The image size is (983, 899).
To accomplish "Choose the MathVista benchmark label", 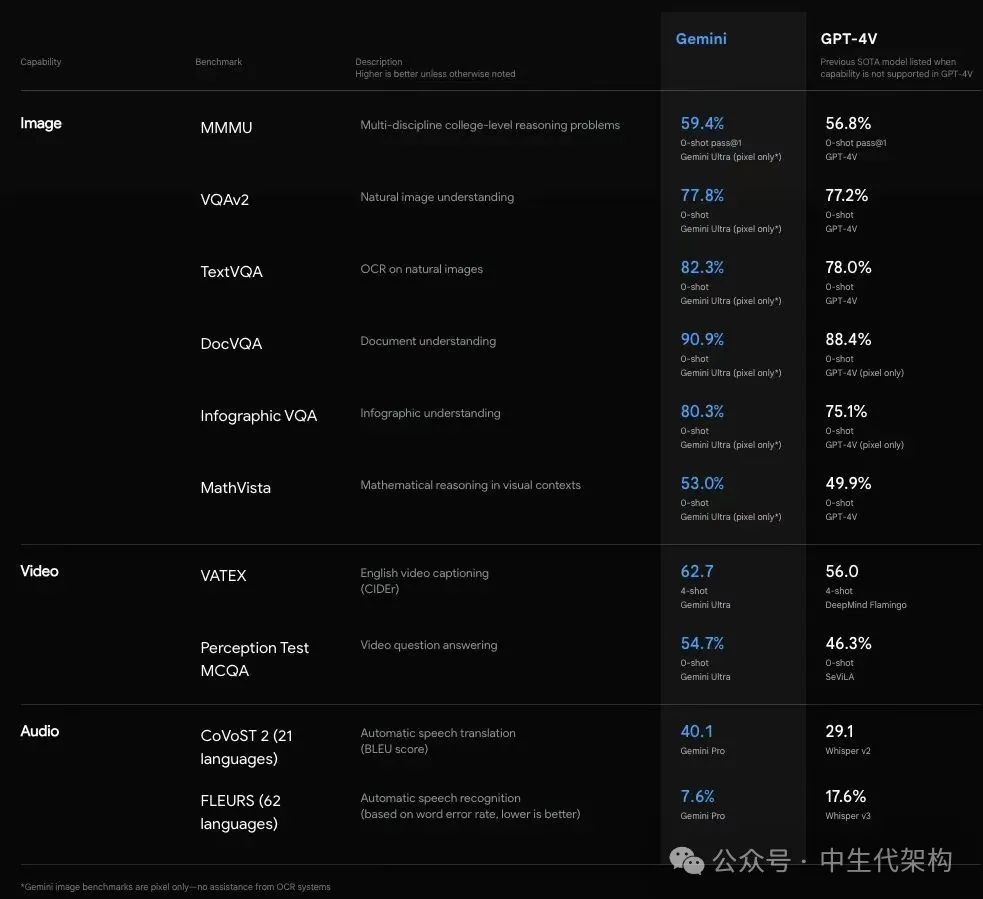I will coord(235,488).
